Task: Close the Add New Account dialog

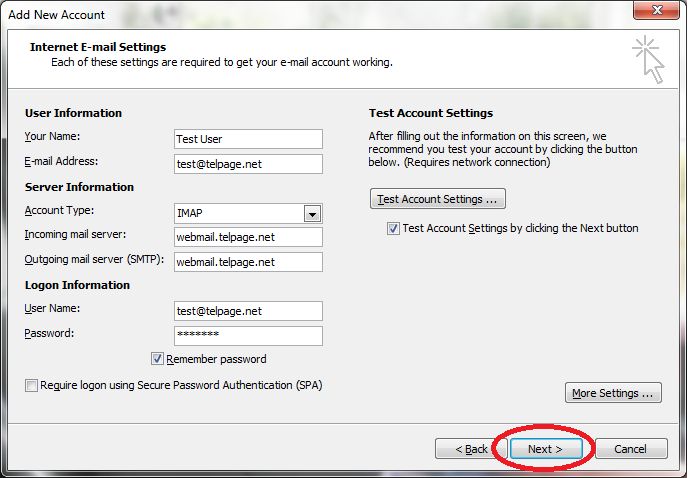Action: (x=656, y=10)
